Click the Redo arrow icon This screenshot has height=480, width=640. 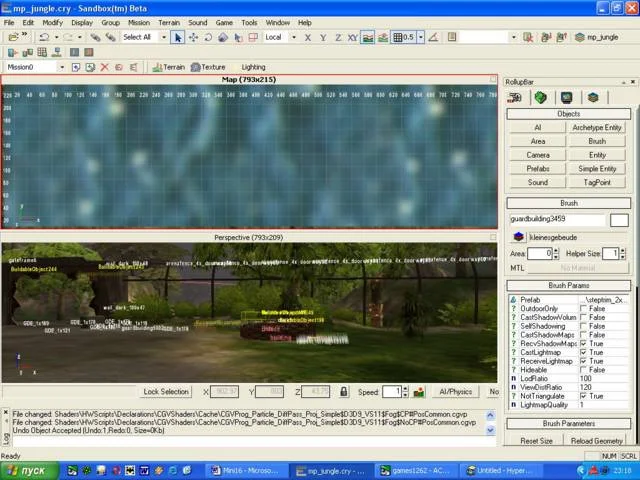(x=68, y=37)
